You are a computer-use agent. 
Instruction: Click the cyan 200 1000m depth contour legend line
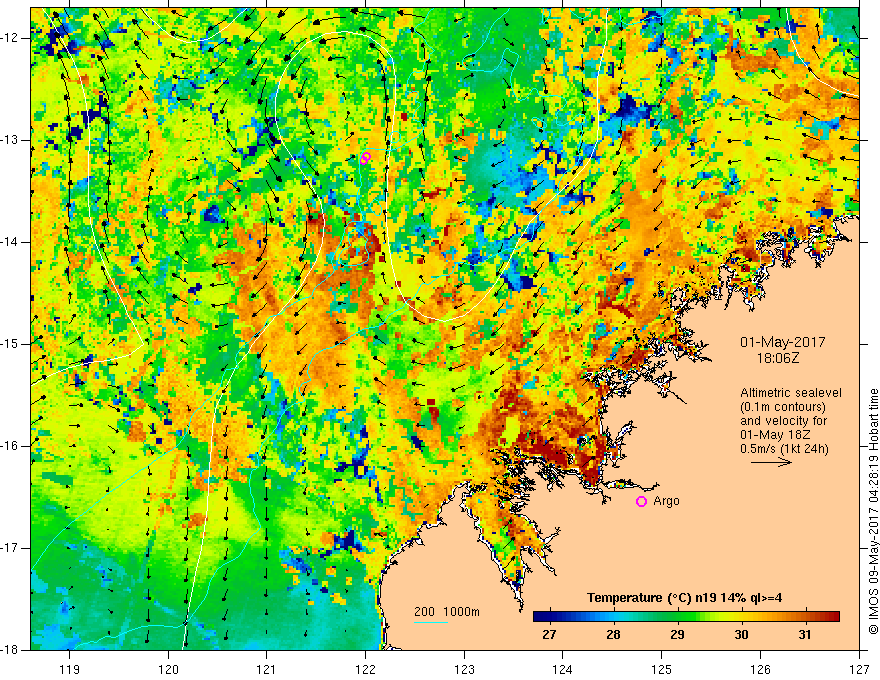(430, 622)
